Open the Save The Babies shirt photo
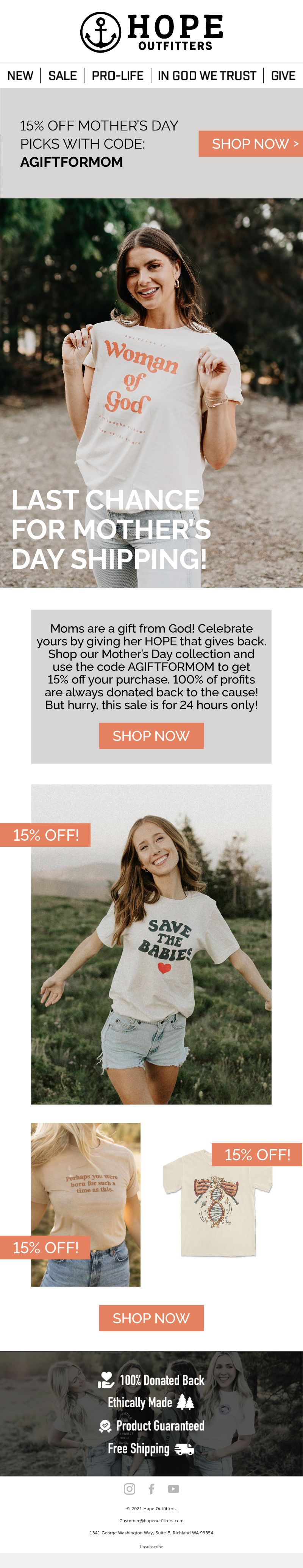 151,944
